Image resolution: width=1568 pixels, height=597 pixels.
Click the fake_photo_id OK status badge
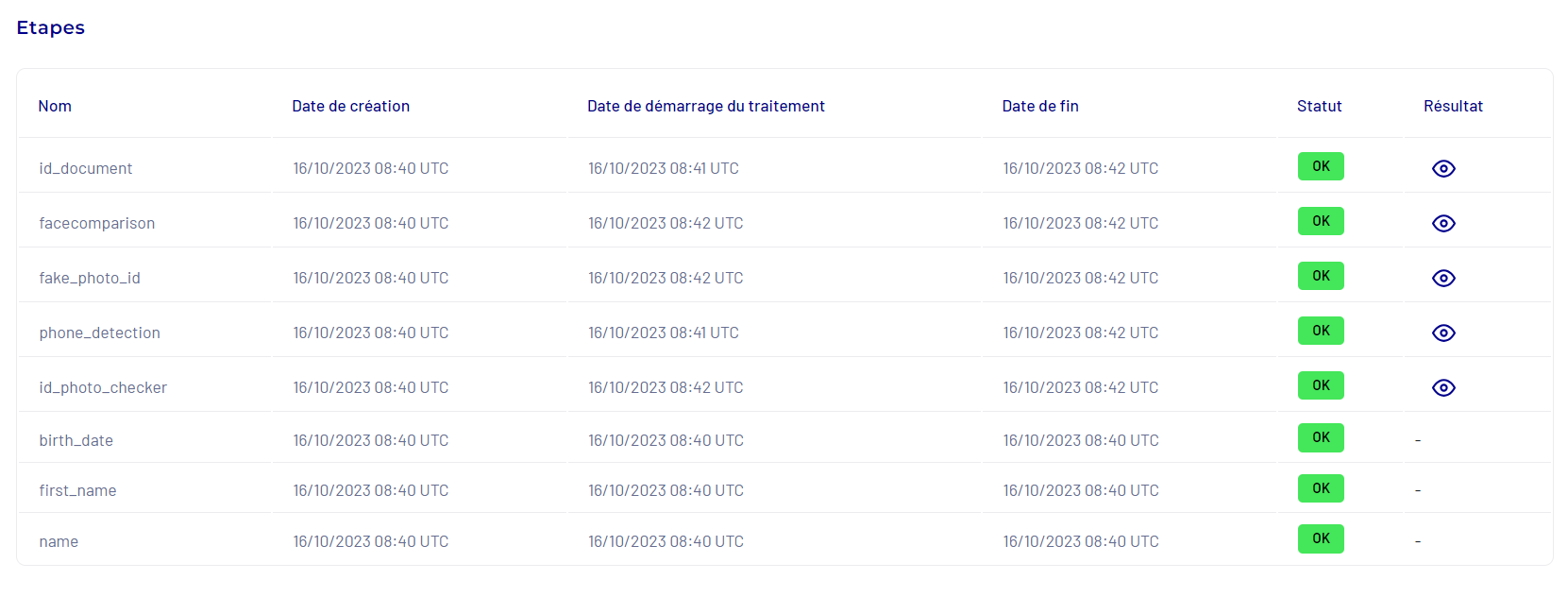pos(1320,276)
